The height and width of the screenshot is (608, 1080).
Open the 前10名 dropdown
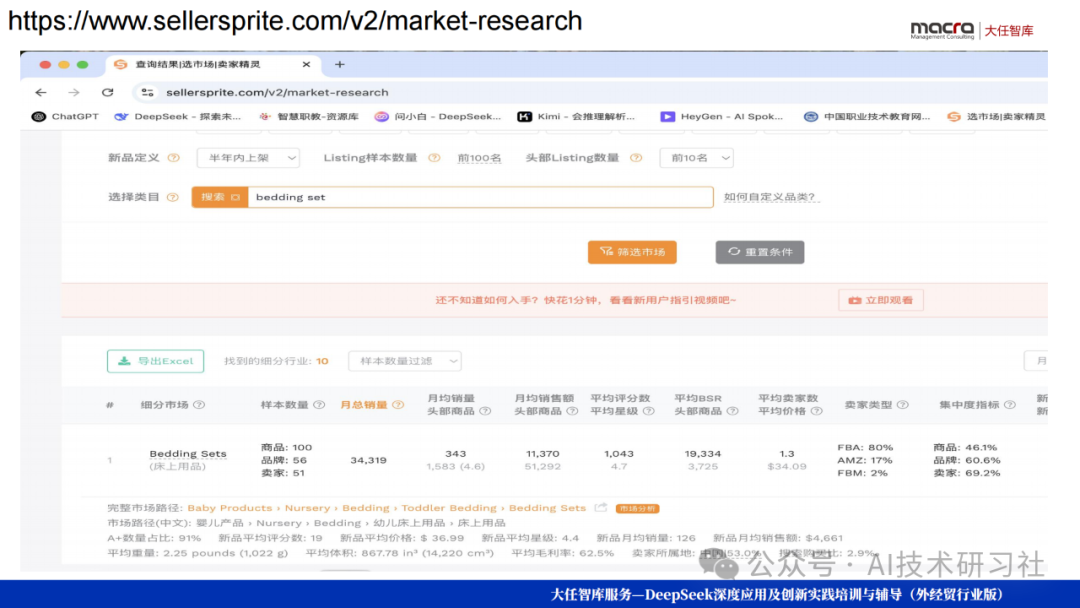[x=696, y=158]
